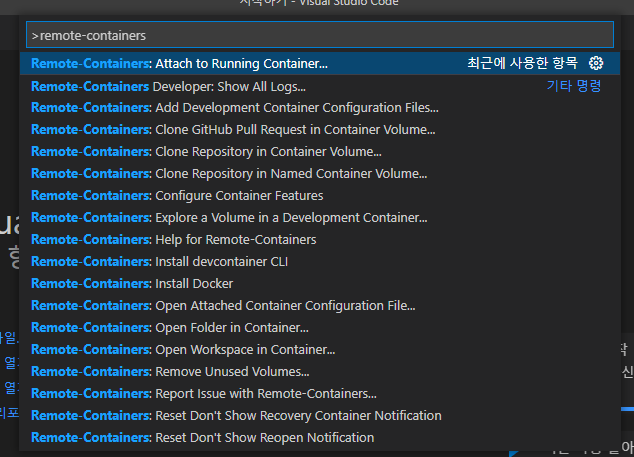Run Install devcontainer CLI command
Screen dimensions: 634x457
click(320, 262)
